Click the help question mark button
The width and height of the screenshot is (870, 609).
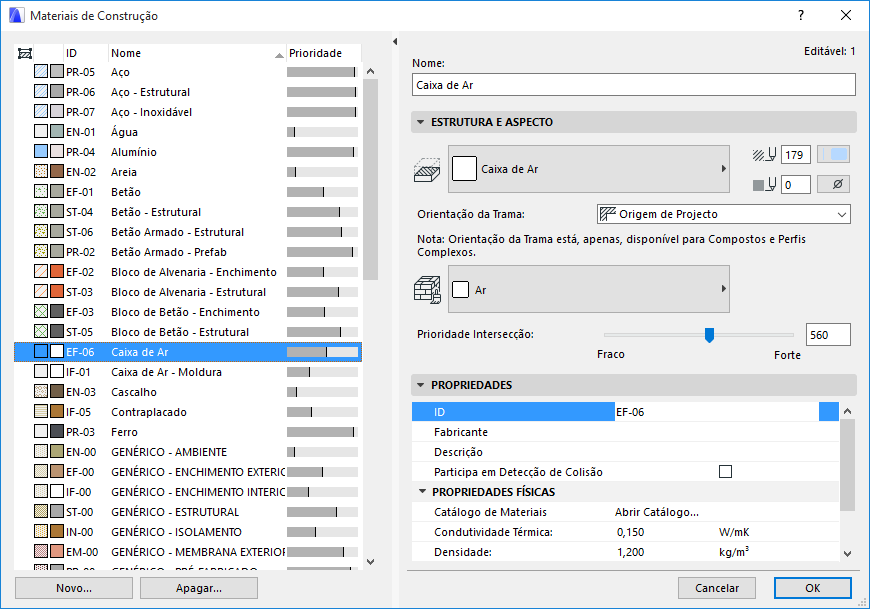point(801,15)
